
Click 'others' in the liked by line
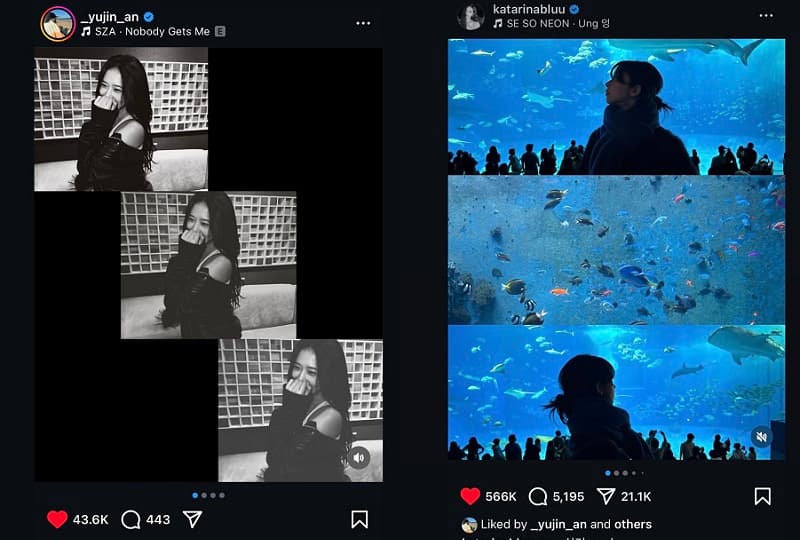[x=632, y=524]
